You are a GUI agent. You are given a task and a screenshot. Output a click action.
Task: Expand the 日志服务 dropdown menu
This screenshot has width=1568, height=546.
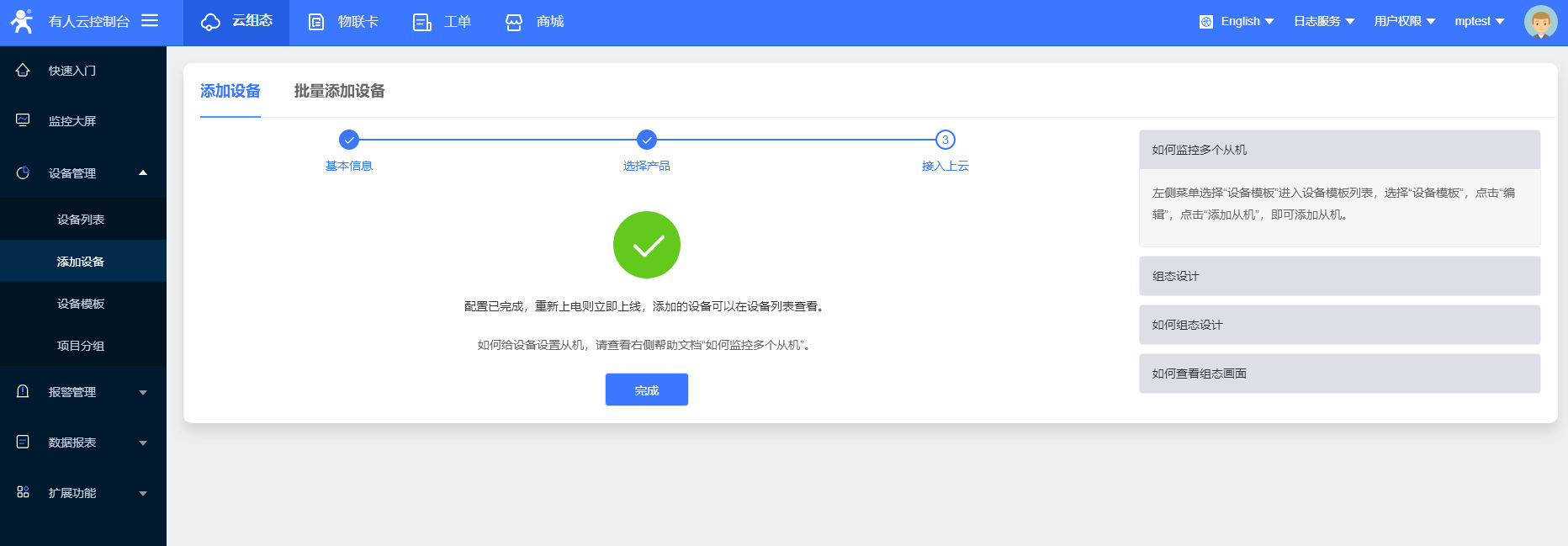pos(1324,21)
